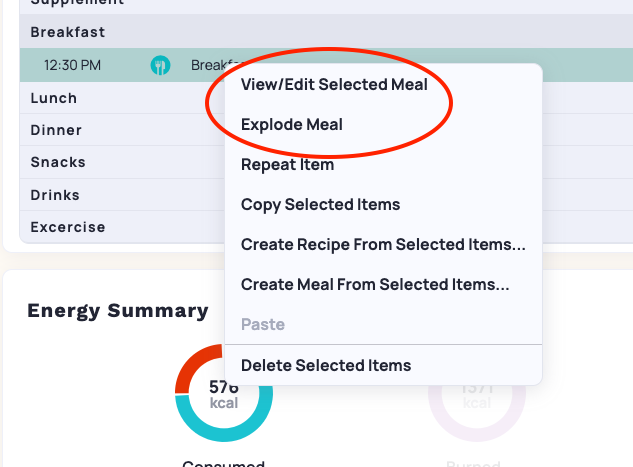This screenshot has height=467, width=633.
Task: Click the Energy Summary heading
Action: click(118, 311)
